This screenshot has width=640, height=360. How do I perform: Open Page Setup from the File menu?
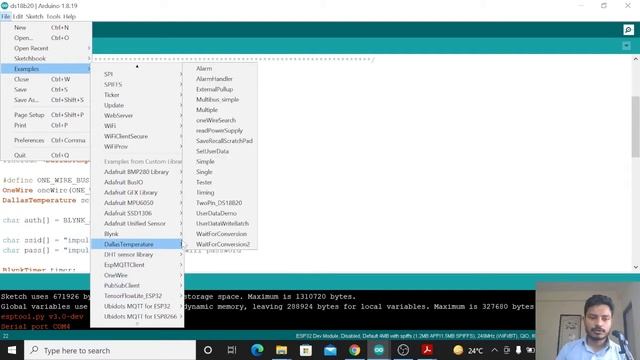(46, 115)
